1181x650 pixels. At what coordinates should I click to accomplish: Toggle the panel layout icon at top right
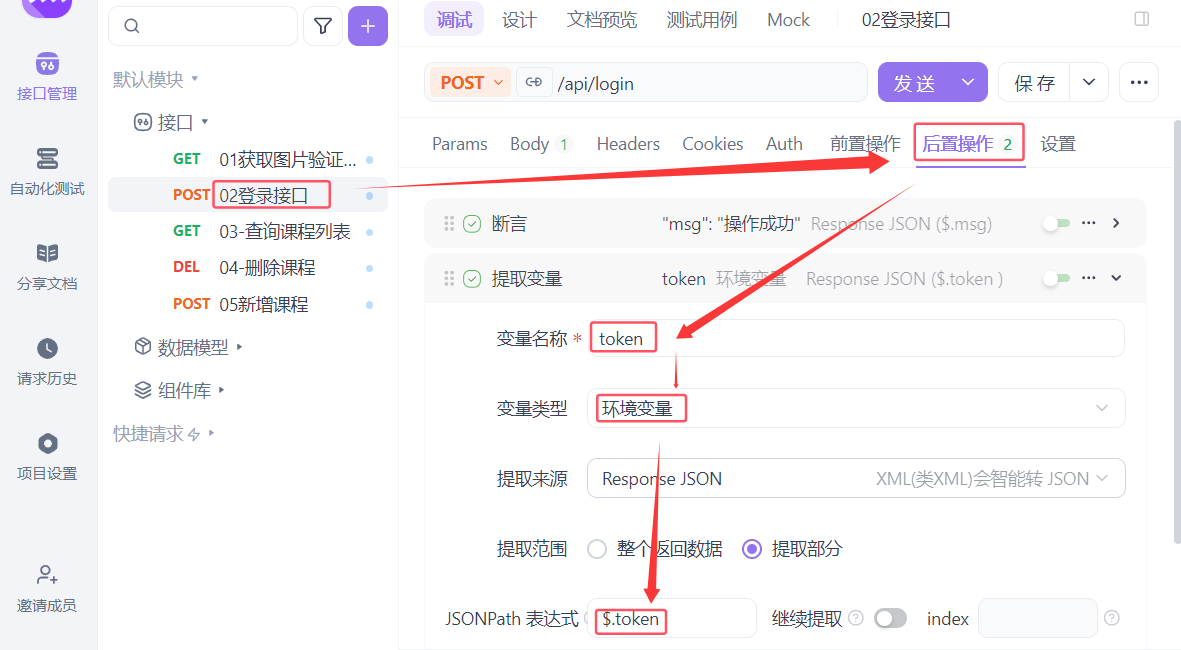click(x=1142, y=19)
